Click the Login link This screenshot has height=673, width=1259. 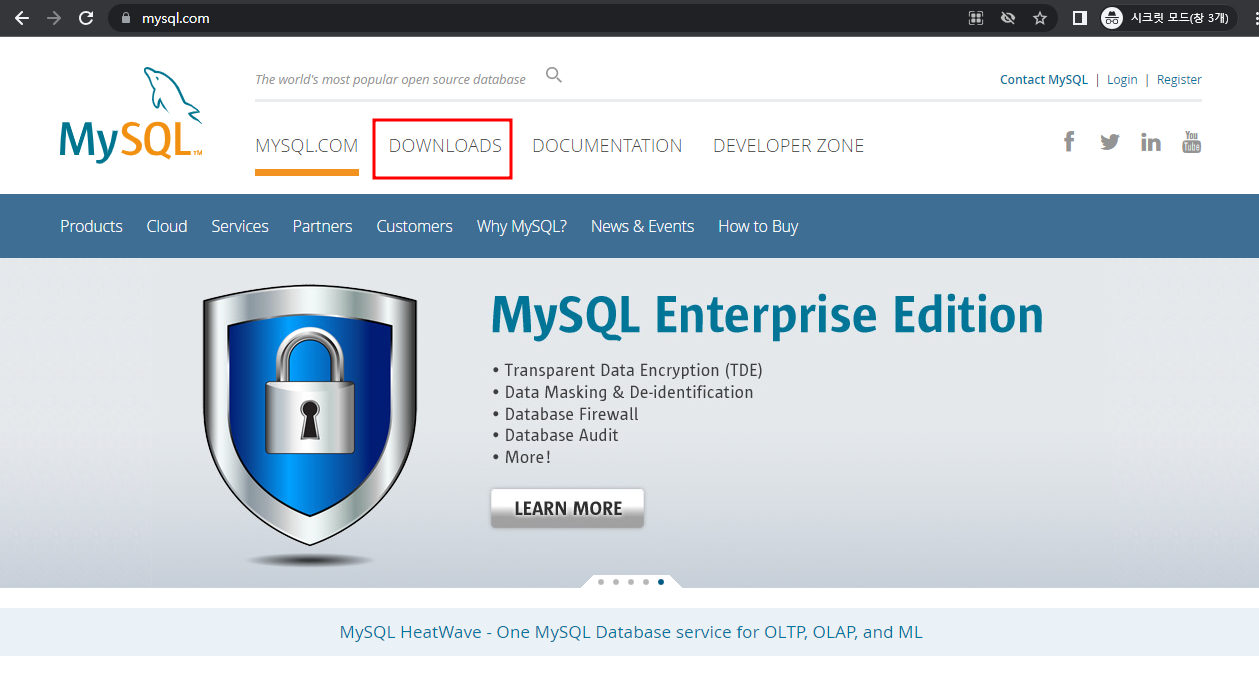[x=1122, y=80]
